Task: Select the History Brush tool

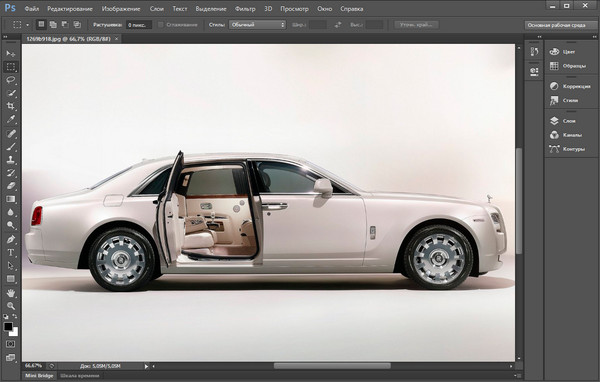Action: (11, 173)
